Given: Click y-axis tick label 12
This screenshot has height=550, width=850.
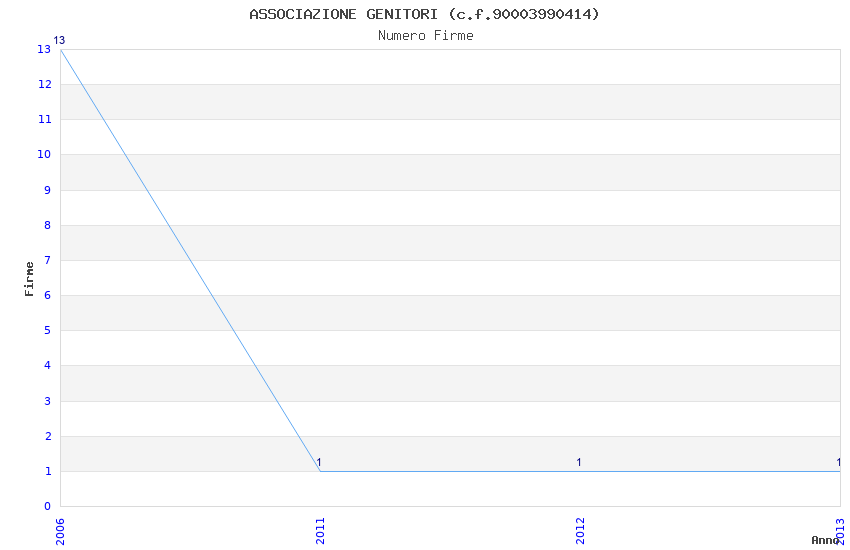Looking at the screenshot, I should point(45,85).
